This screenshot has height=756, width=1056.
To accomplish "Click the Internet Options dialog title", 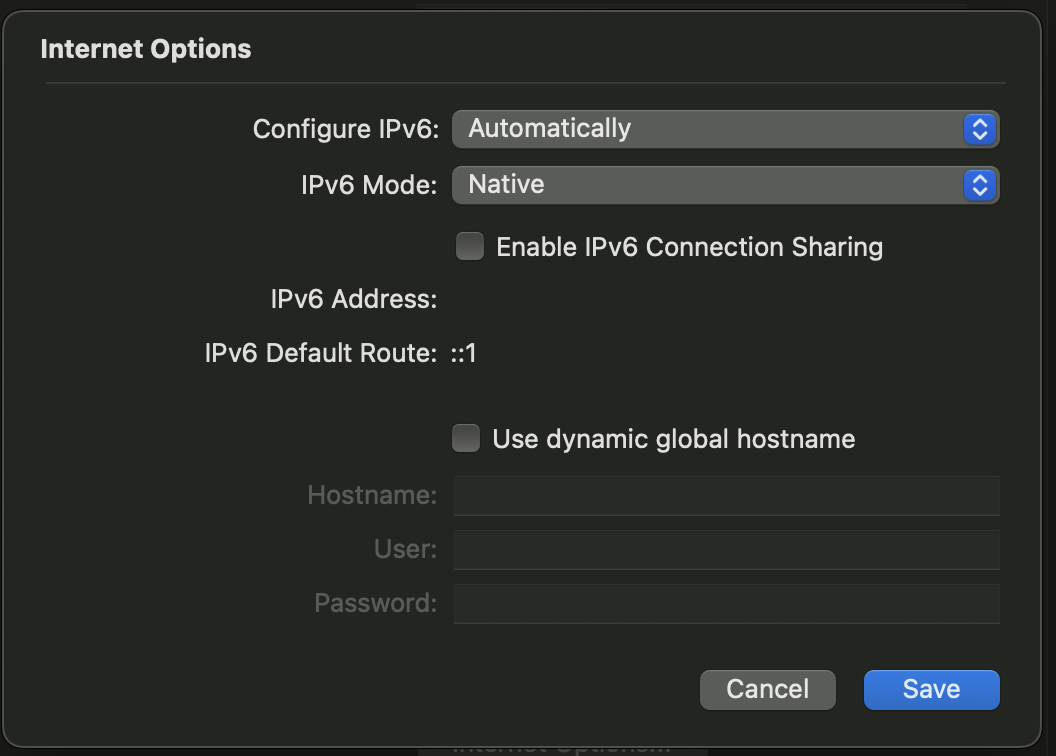I will 146,49.
